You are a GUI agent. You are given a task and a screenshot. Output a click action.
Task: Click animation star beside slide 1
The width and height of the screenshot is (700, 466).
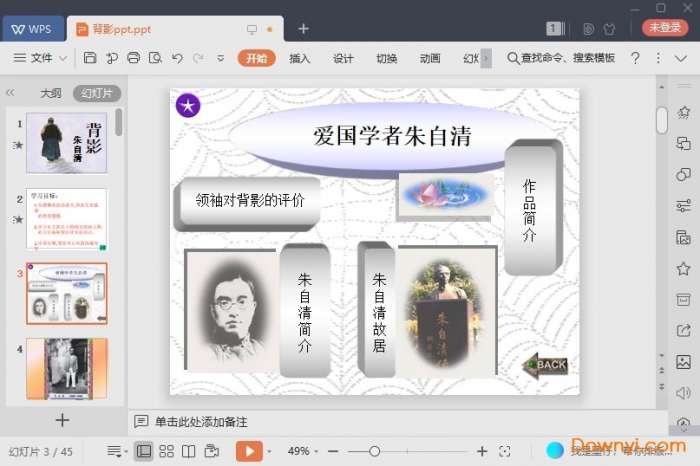[x=18, y=145]
